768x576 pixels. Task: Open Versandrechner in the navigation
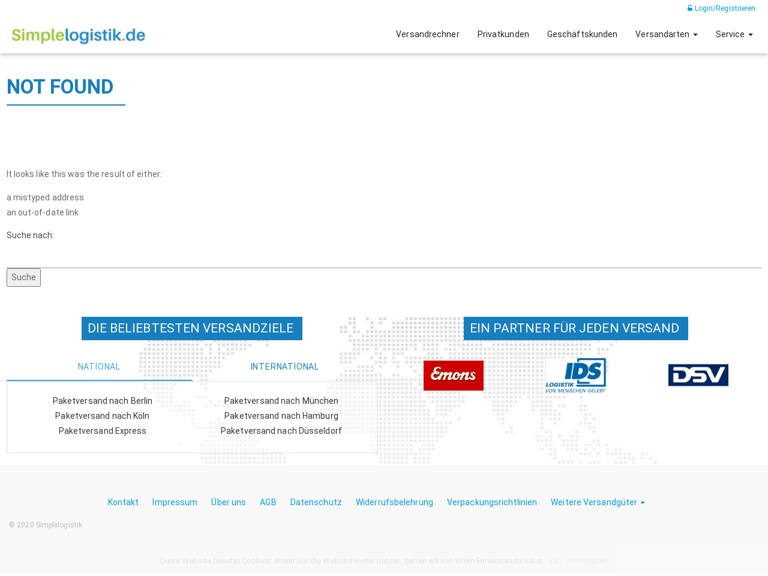427,34
